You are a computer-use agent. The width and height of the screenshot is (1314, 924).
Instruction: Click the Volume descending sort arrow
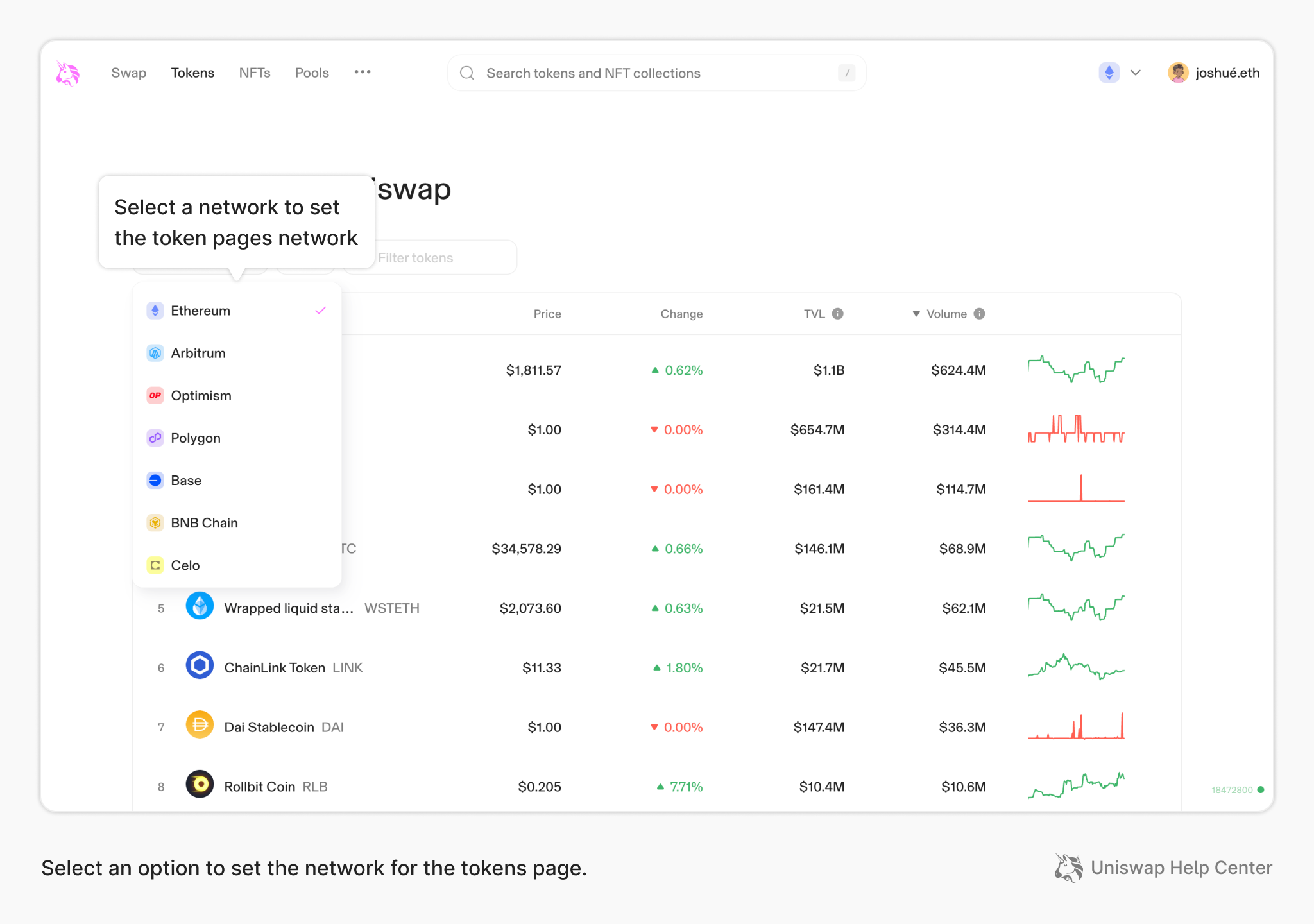point(916,314)
